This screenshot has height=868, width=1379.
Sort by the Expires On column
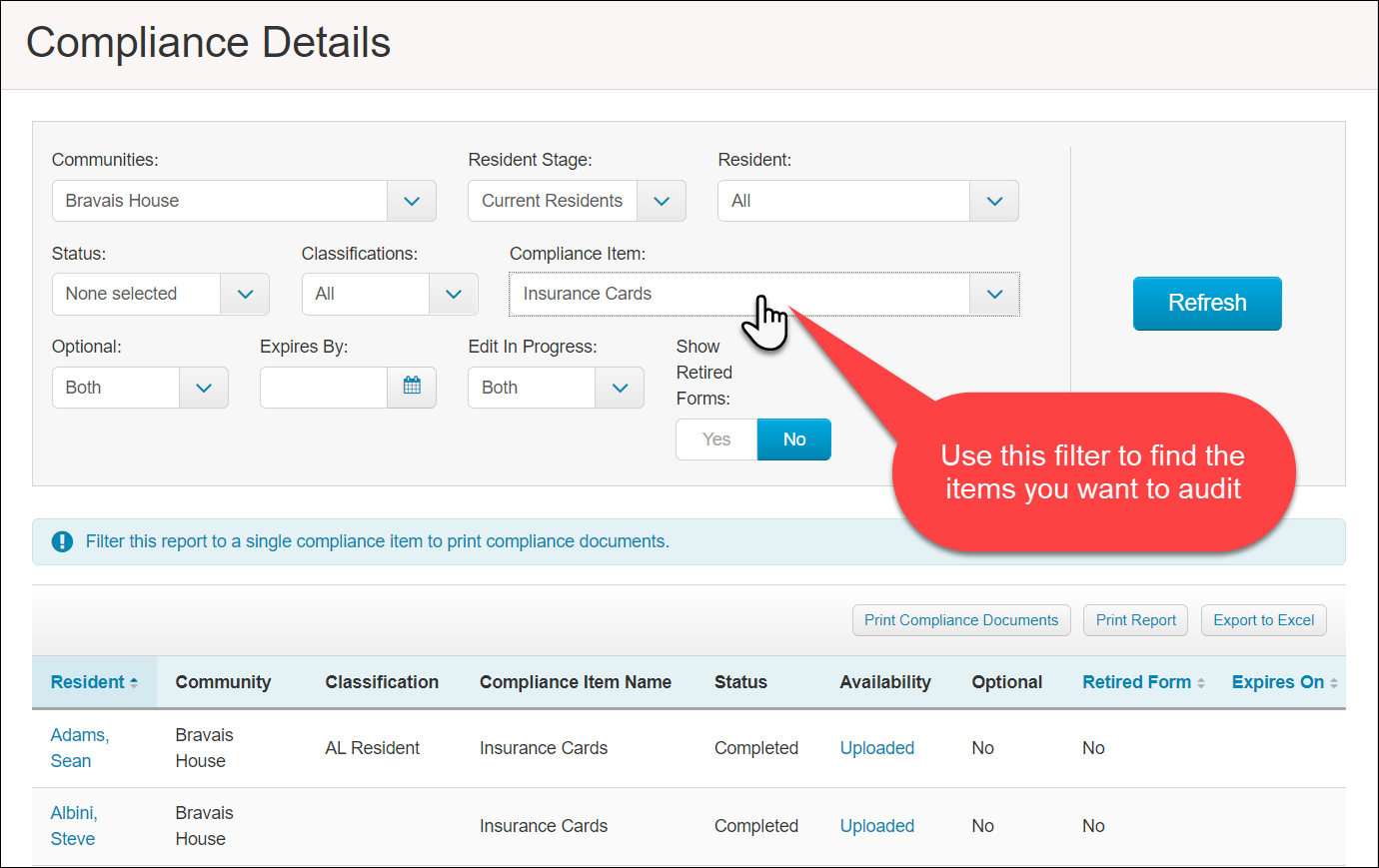pos(1284,682)
